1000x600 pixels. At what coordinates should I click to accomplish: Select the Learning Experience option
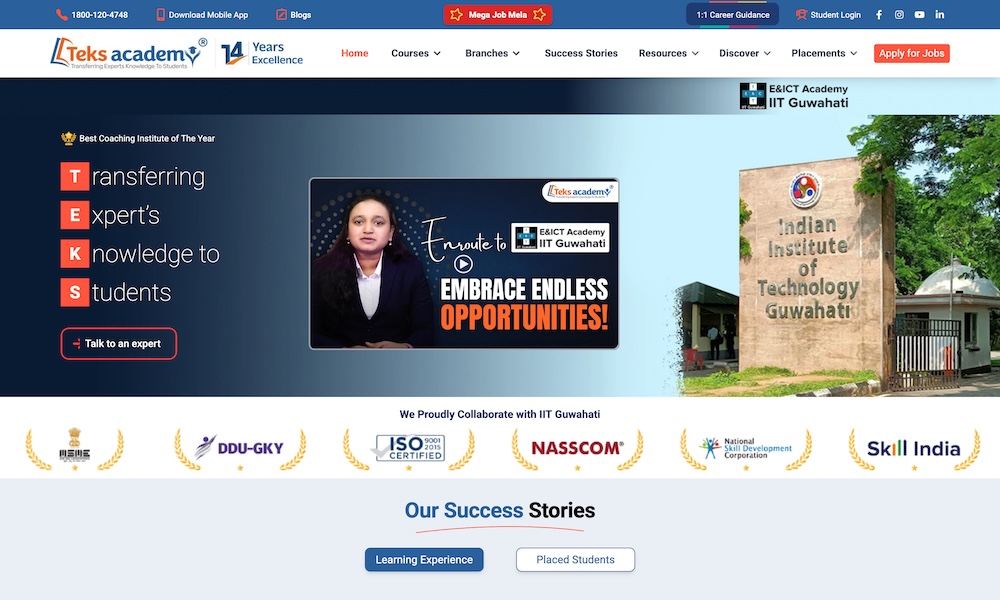424,559
